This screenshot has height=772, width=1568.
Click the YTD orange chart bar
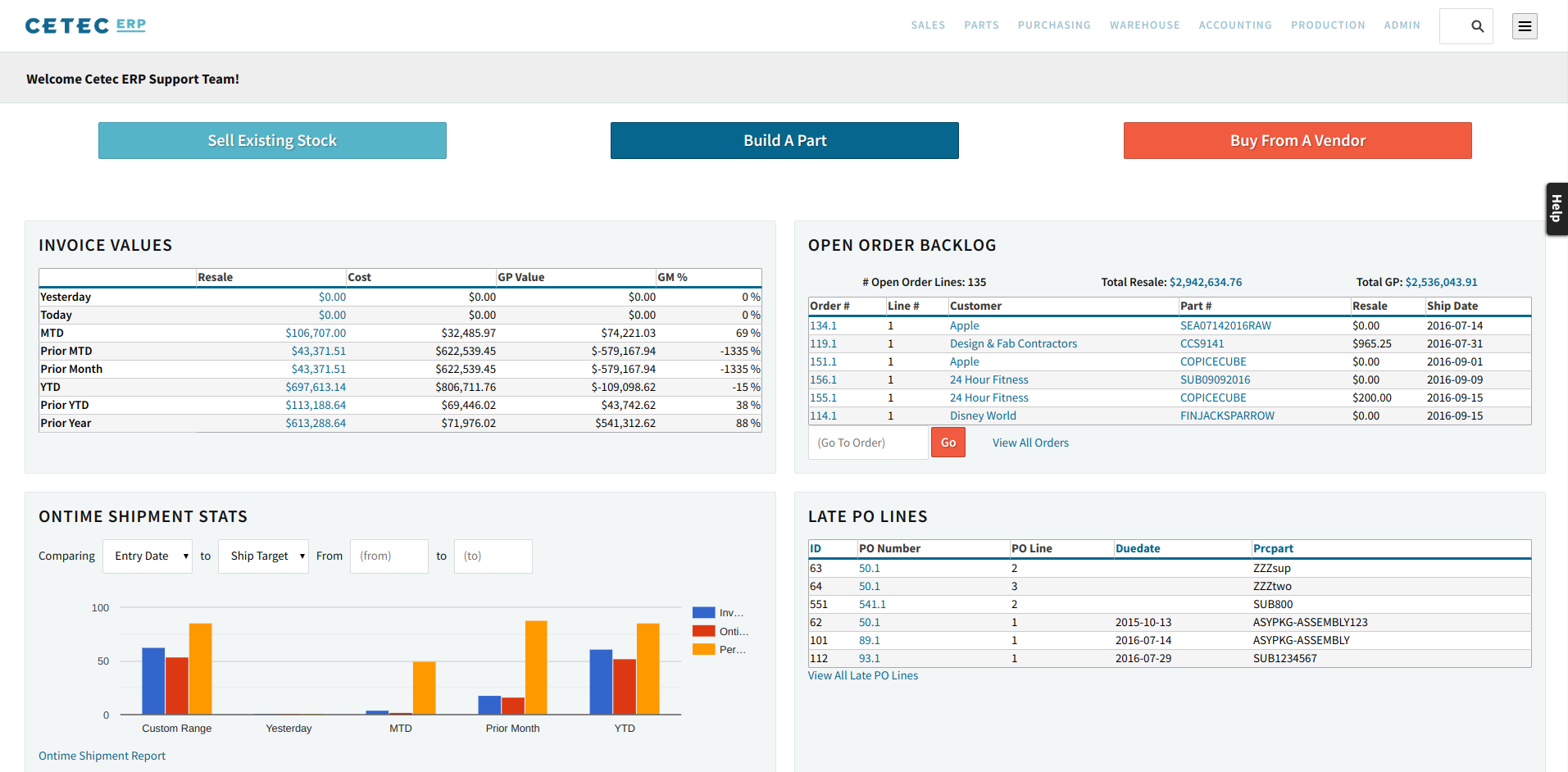click(648, 669)
